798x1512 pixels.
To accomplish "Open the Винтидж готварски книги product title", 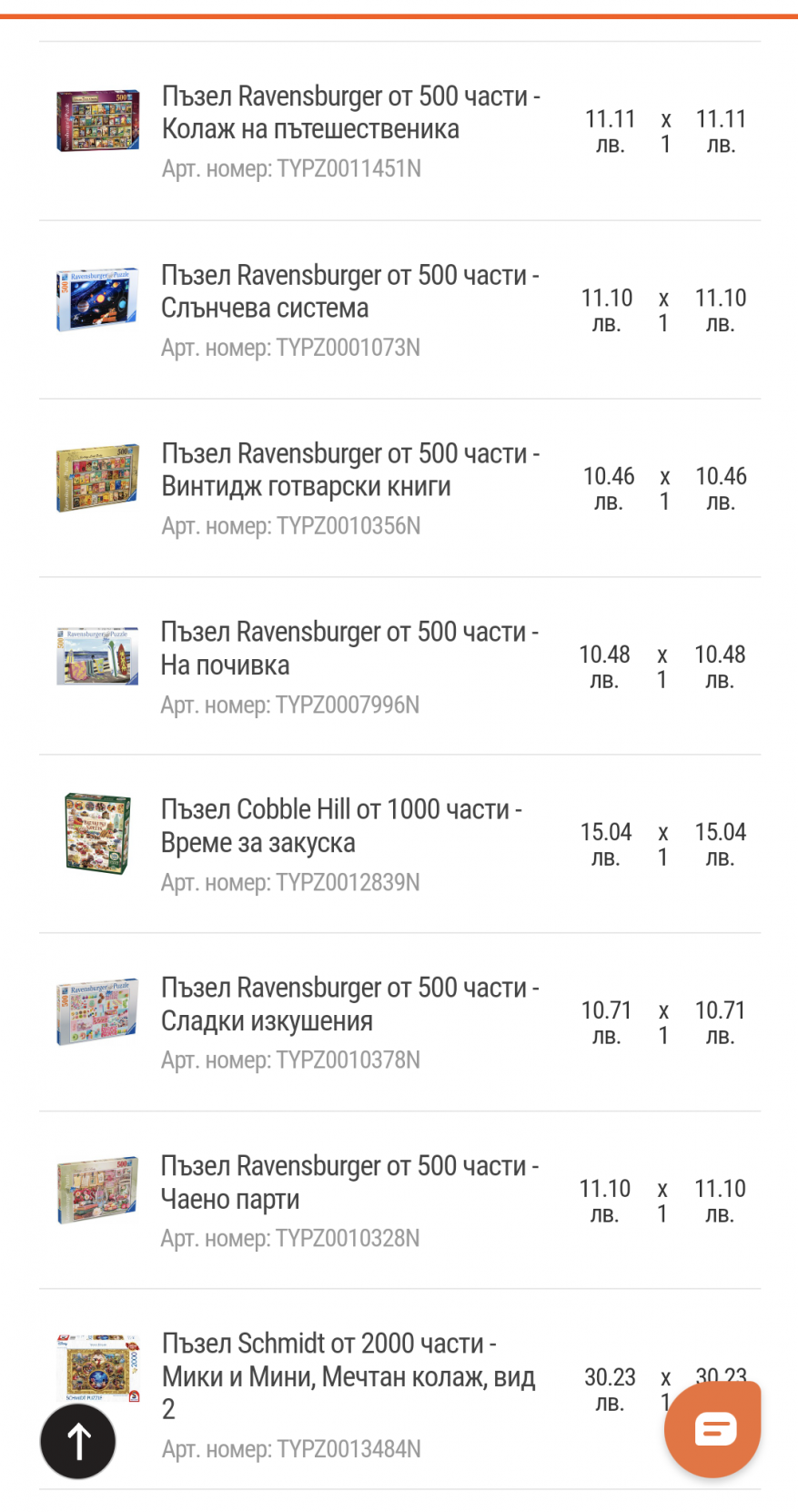I will click(x=350, y=470).
